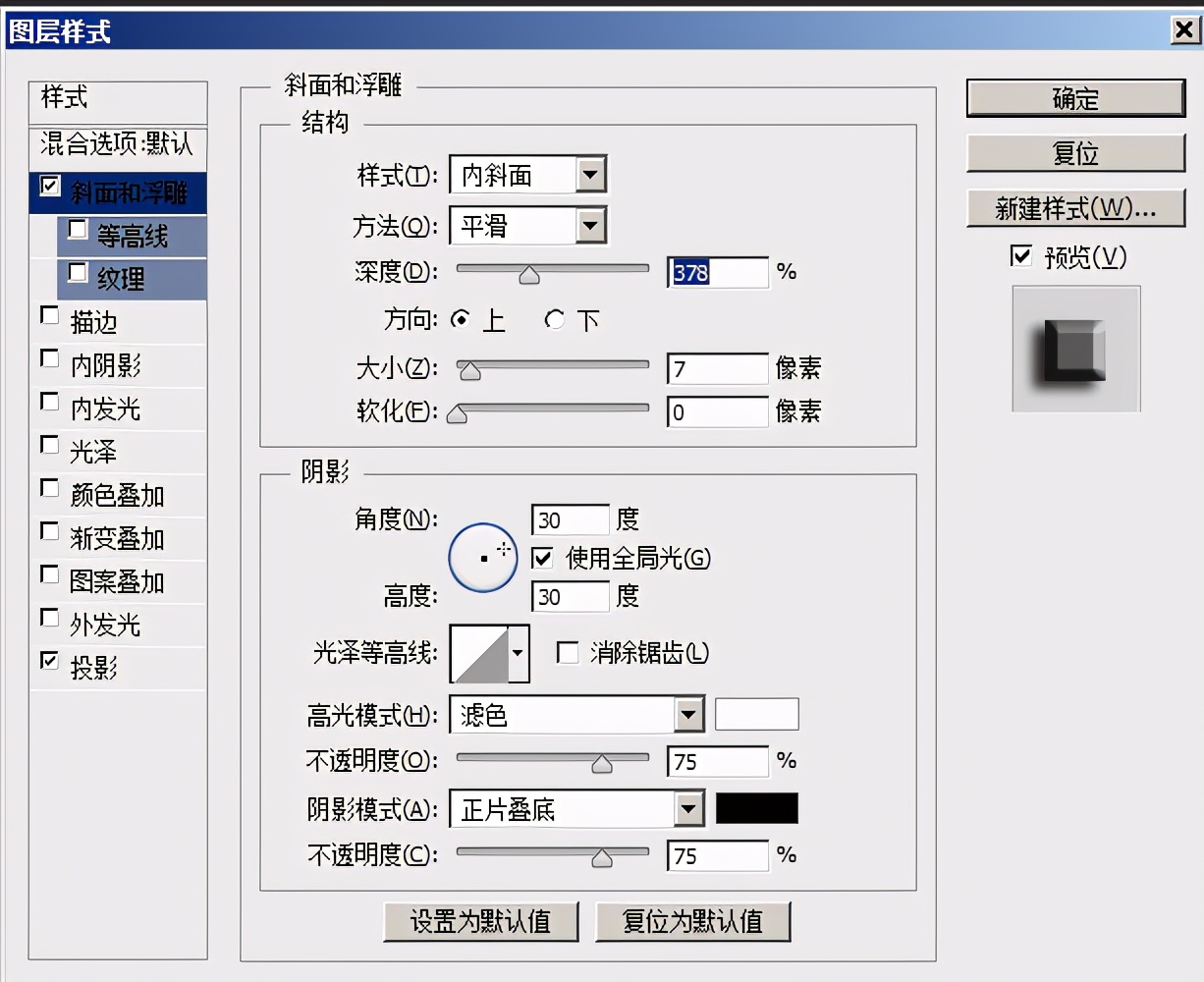1204x982 pixels.
Task: Click 复位为默认值 button
Action: point(692,921)
